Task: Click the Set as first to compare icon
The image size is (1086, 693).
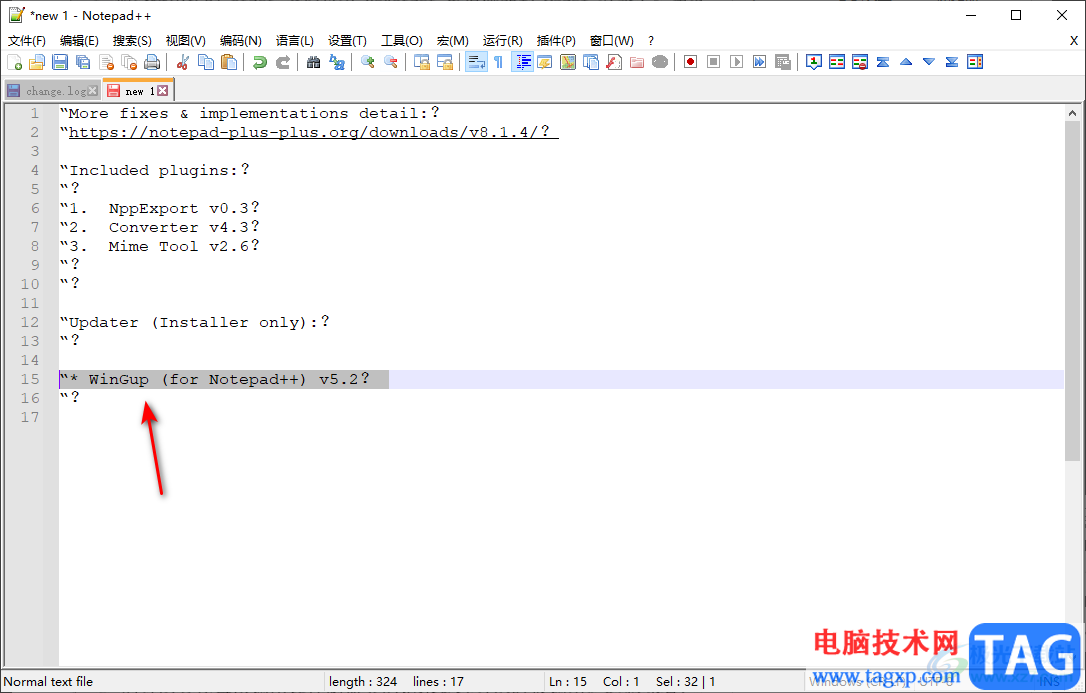Action: tap(814, 62)
